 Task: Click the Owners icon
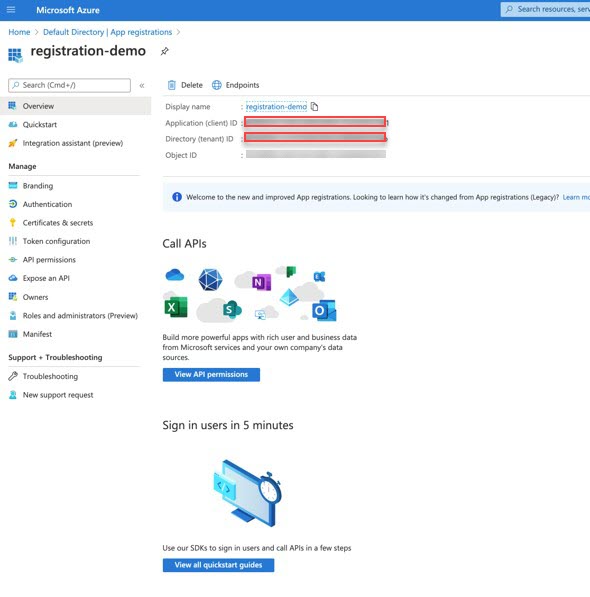click(13, 297)
